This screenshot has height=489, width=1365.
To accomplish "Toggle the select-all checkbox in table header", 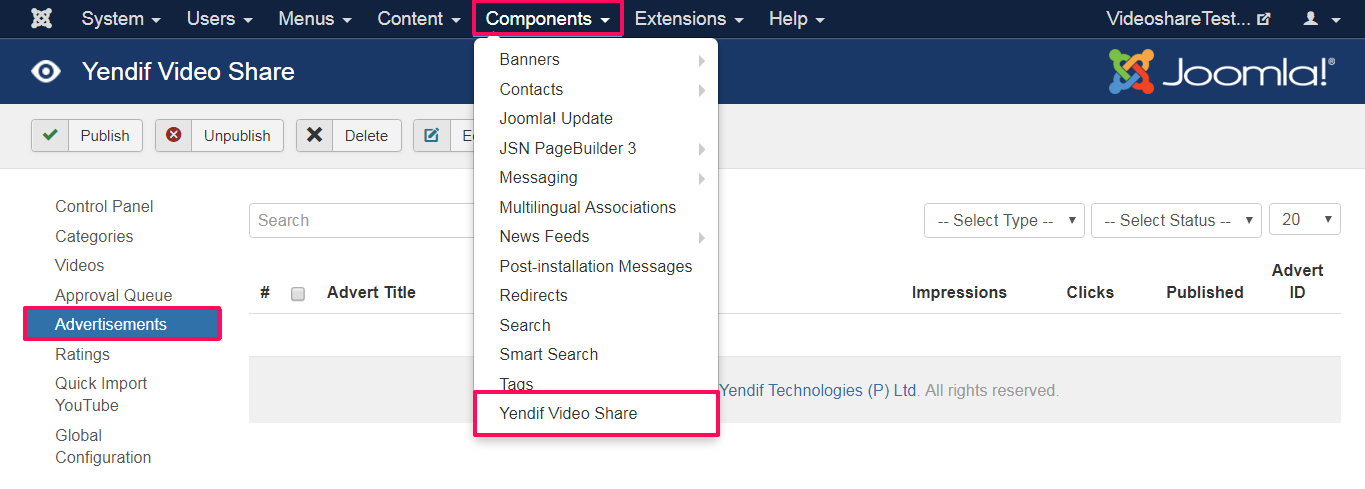I will (x=297, y=294).
